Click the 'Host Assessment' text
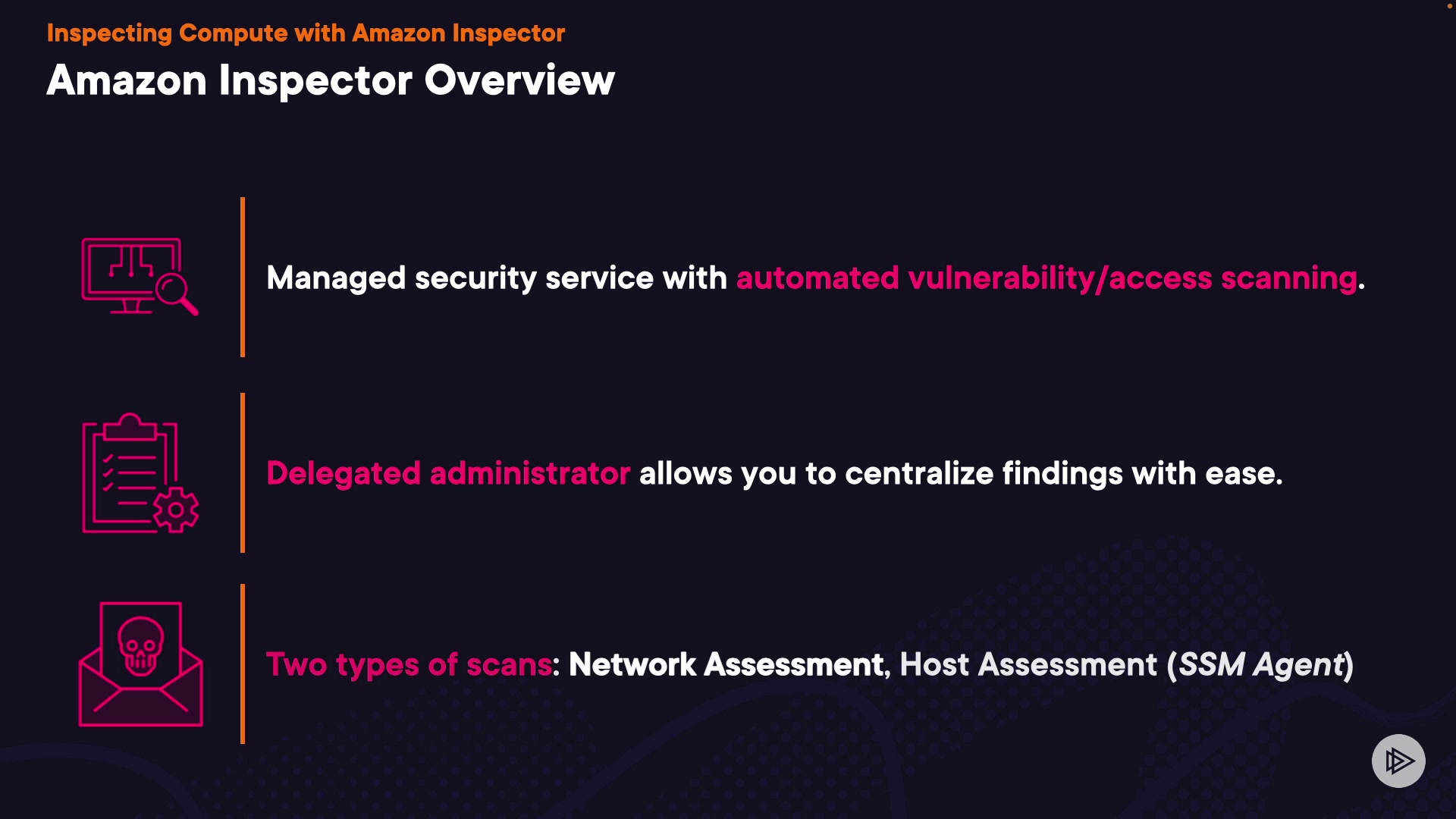Screen dimensions: 1456x819 coord(1028,665)
